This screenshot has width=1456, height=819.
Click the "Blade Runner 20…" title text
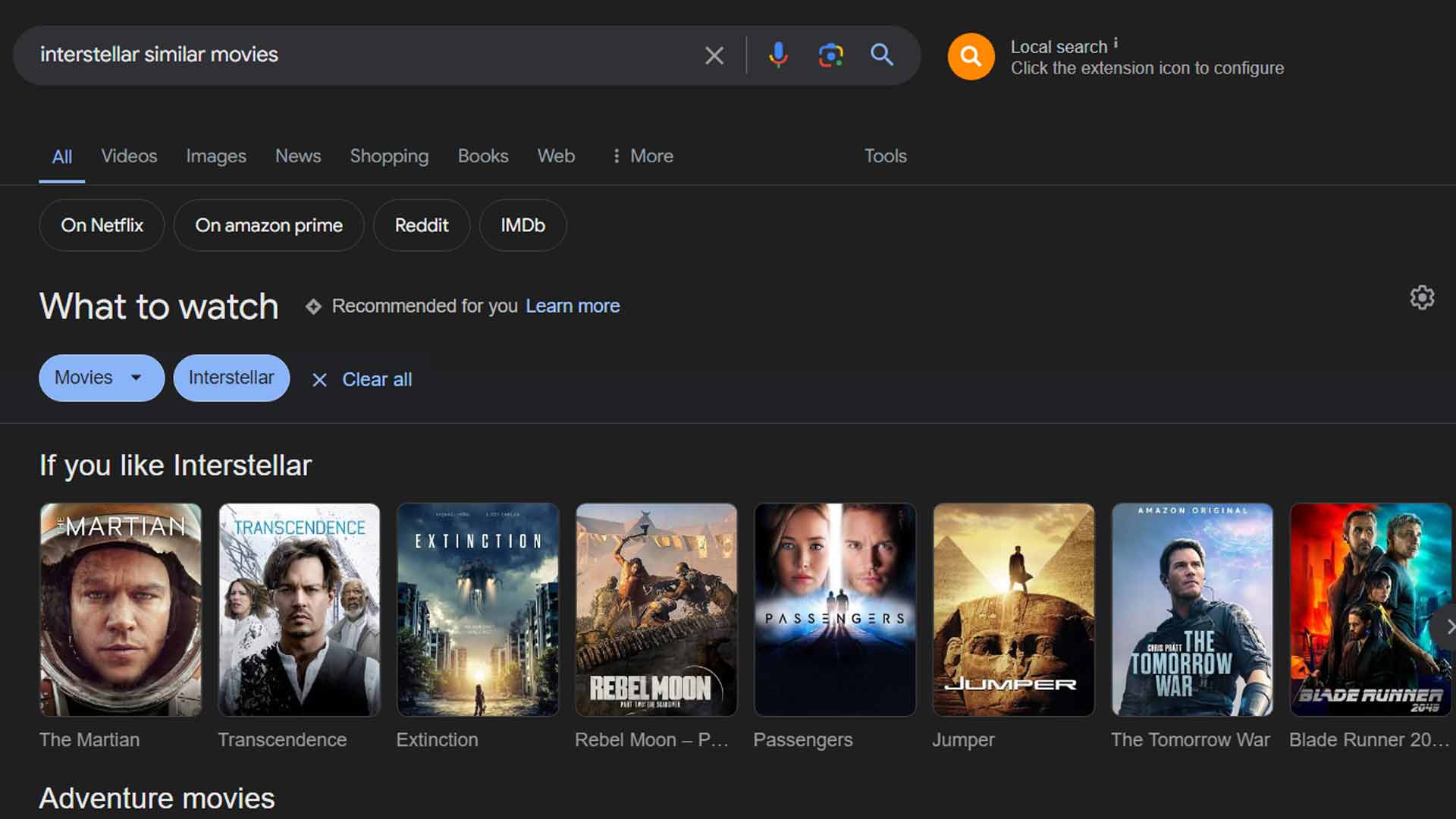click(x=1370, y=740)
